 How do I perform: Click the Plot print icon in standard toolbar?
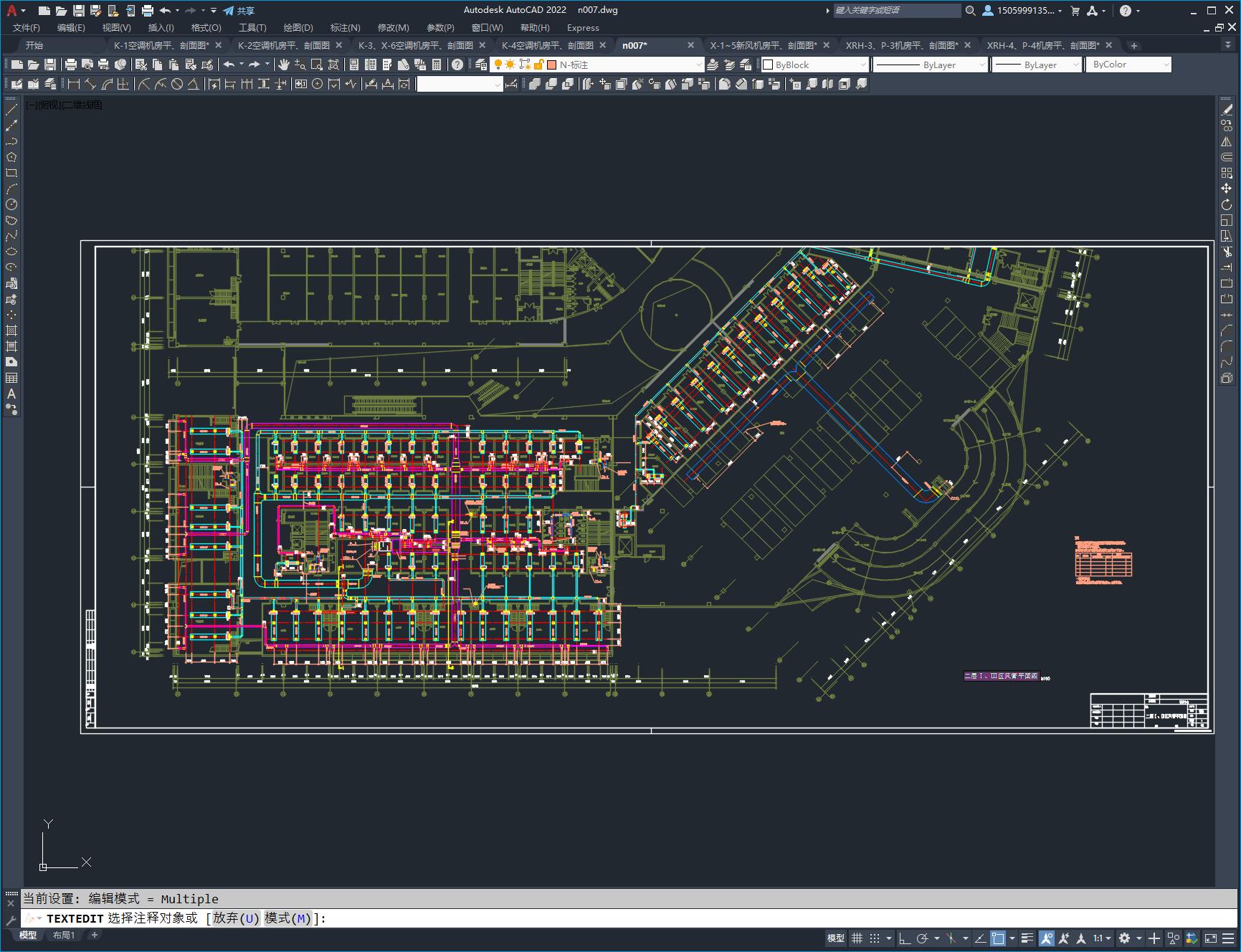coord(71,65)
